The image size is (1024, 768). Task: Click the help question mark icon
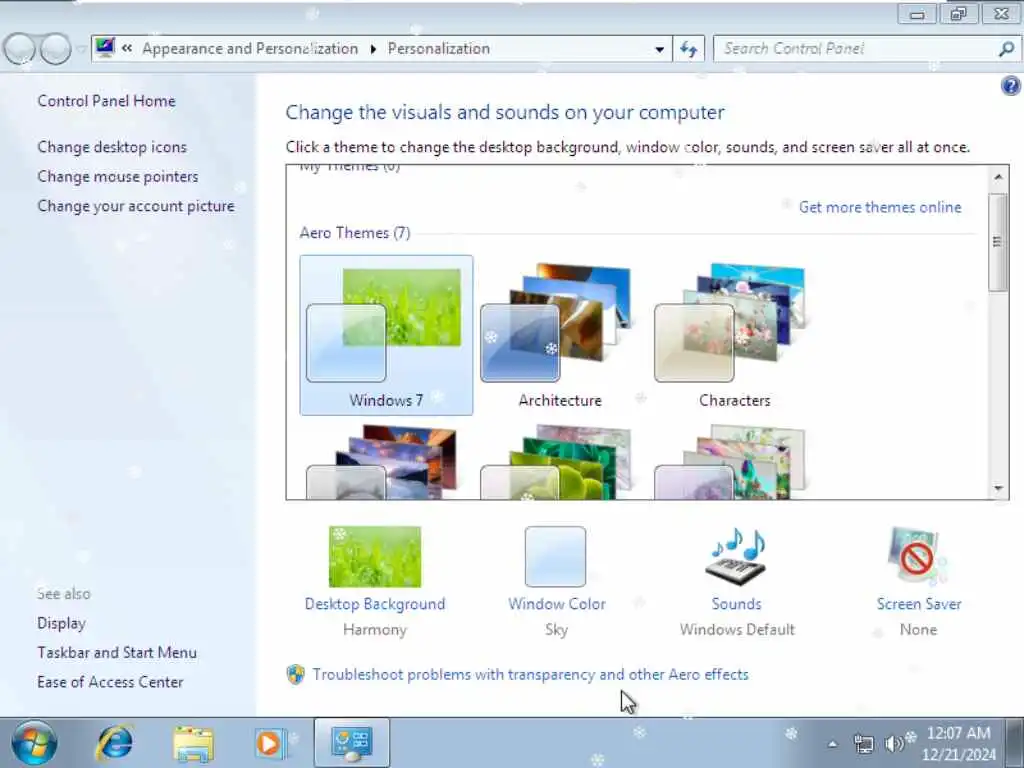coord(1010,86)
